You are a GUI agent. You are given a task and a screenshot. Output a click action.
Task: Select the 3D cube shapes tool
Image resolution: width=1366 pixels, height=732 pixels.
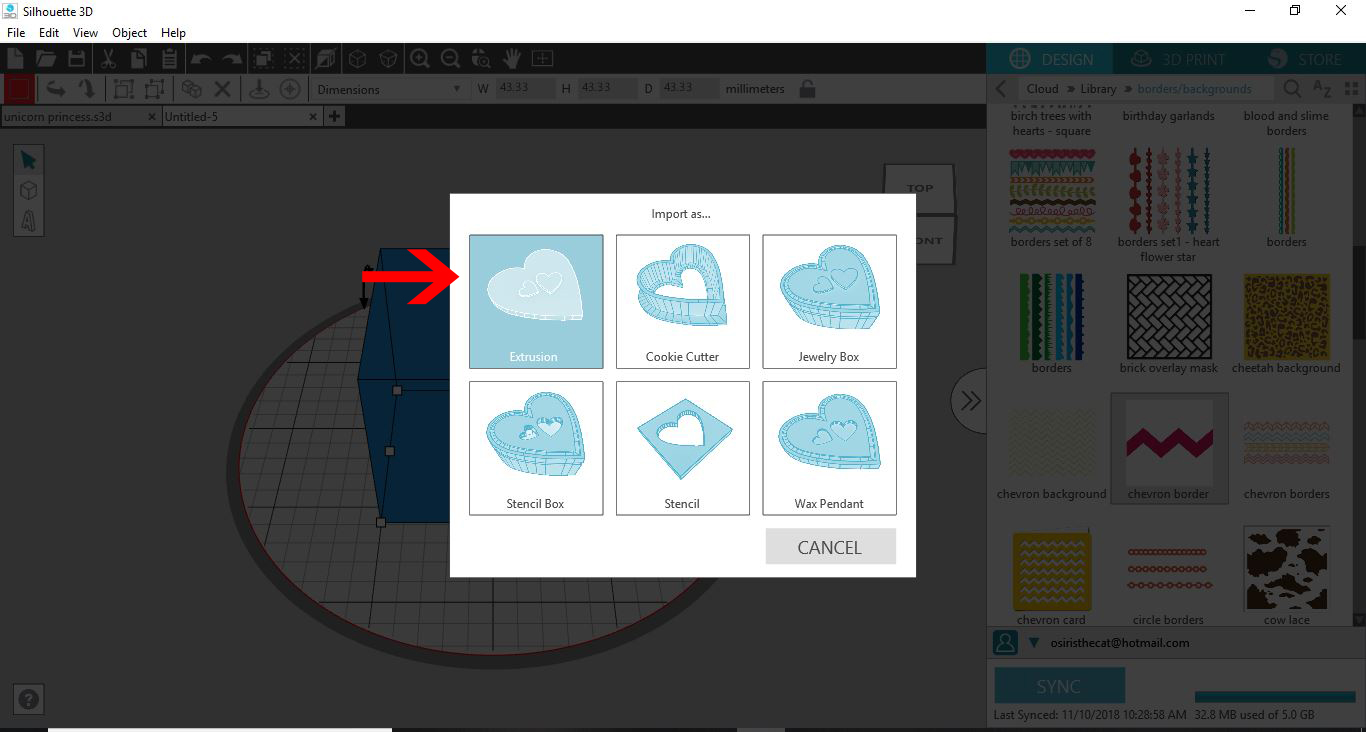(x=28, y=190)
